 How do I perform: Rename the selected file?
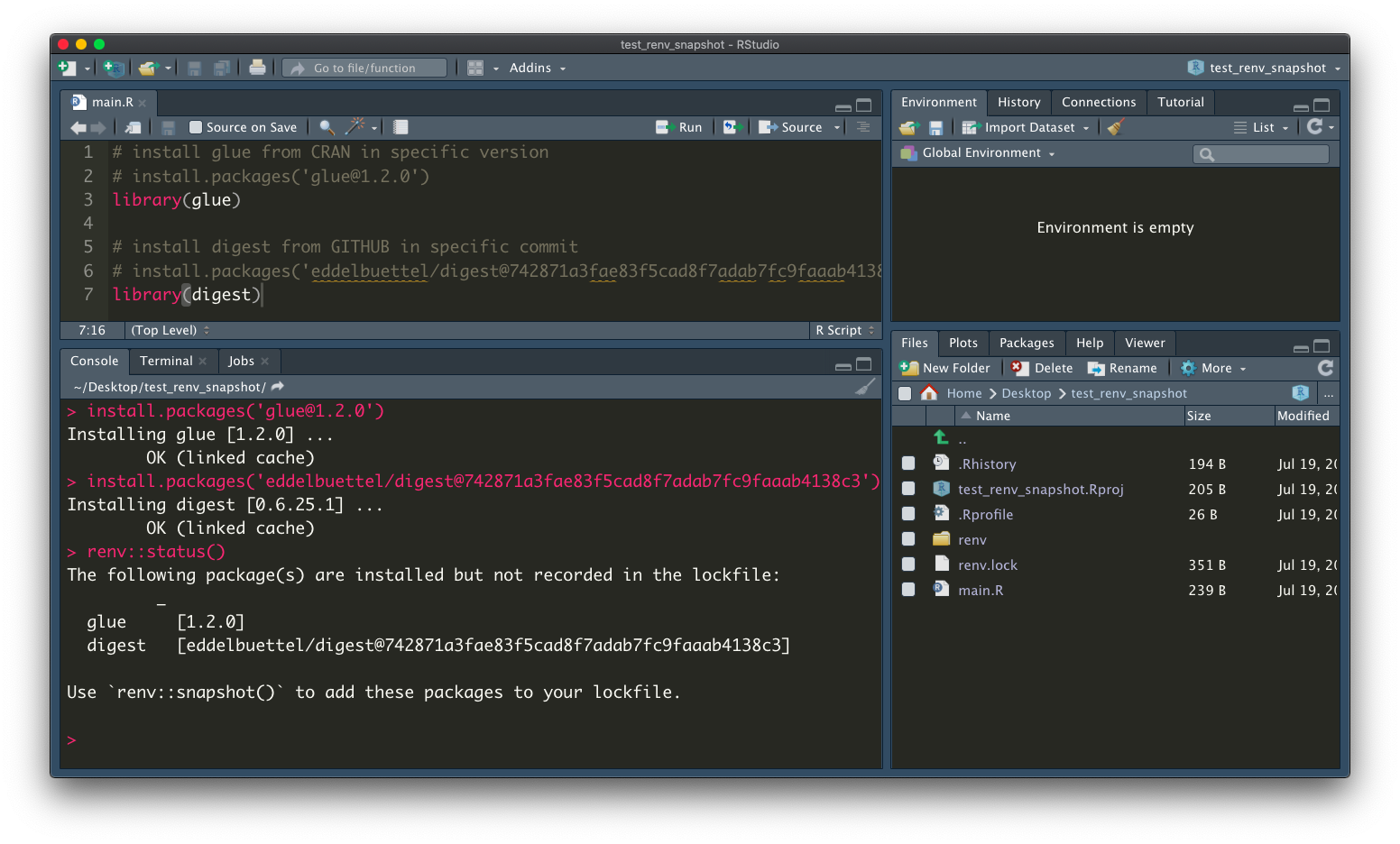point(1122,368)
